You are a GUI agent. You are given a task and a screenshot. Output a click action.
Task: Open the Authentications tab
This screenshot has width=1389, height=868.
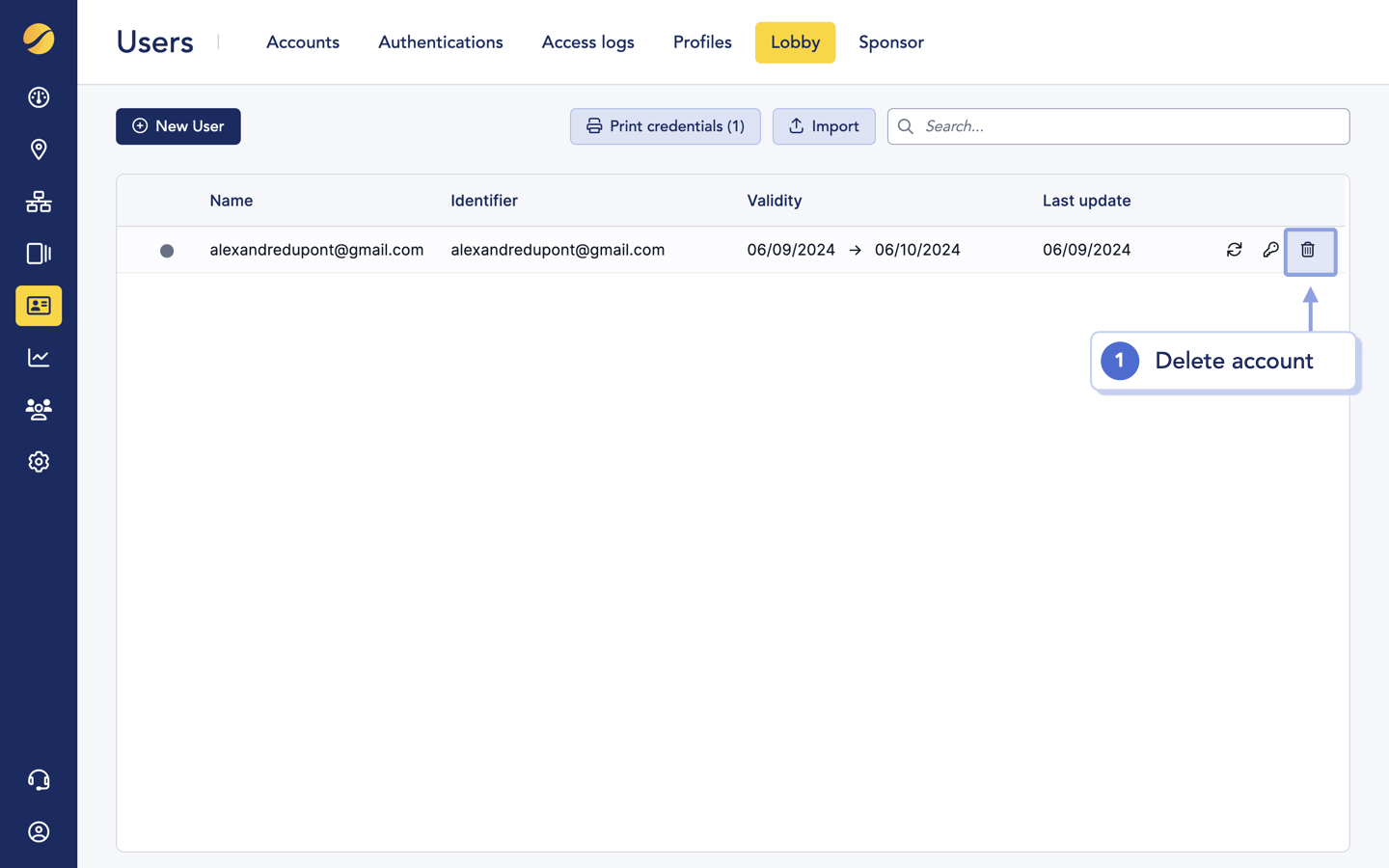[440, 42]
